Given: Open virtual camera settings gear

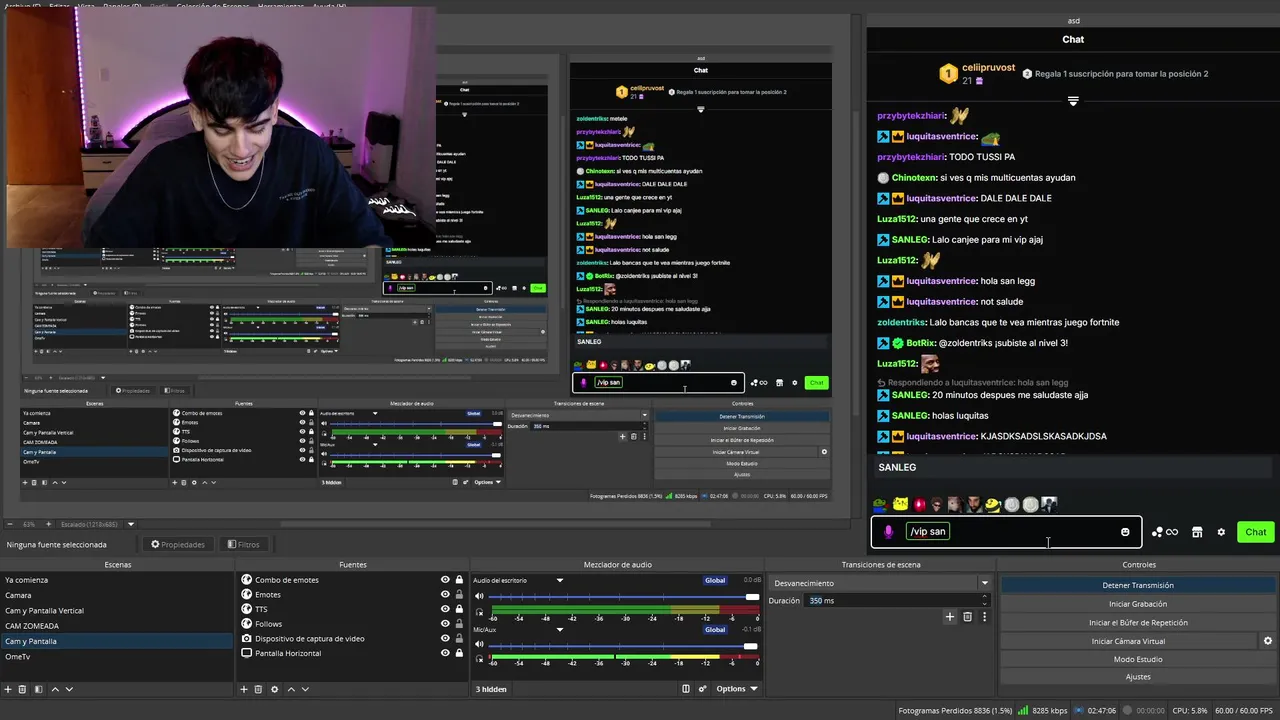Looking at the screenshot, I should point(1268,641).
